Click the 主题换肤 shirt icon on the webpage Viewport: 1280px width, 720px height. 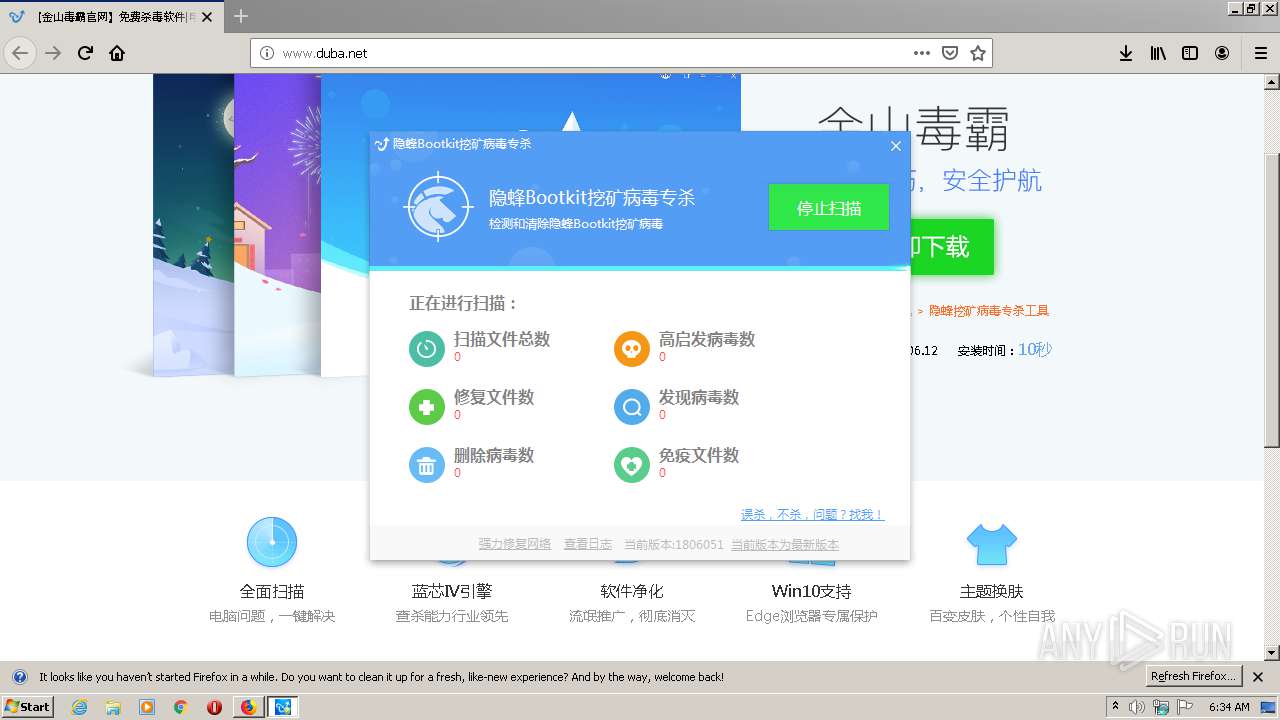pyautogui.click(x=991, y=544)
